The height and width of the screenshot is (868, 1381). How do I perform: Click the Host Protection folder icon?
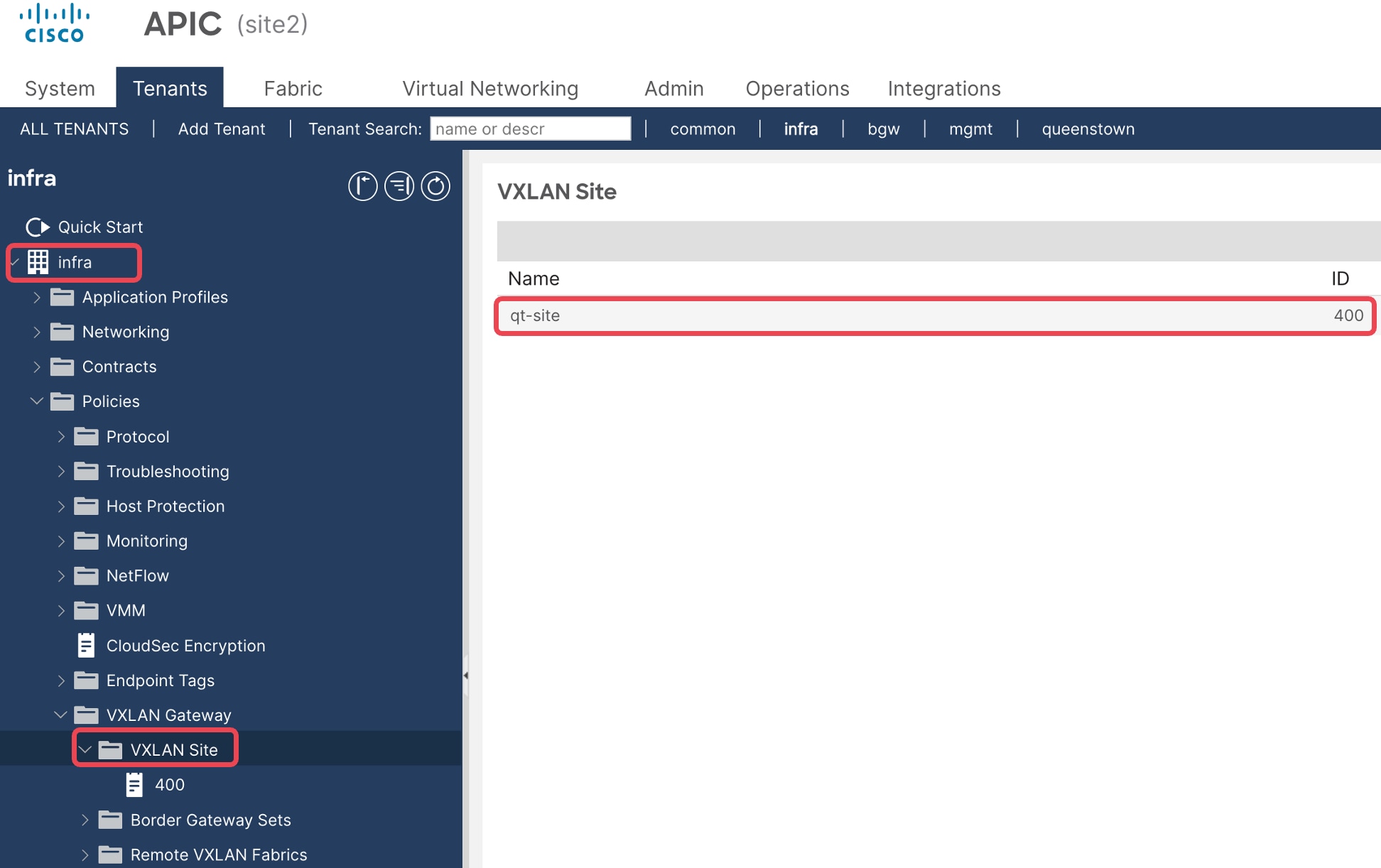pos(87,506)
